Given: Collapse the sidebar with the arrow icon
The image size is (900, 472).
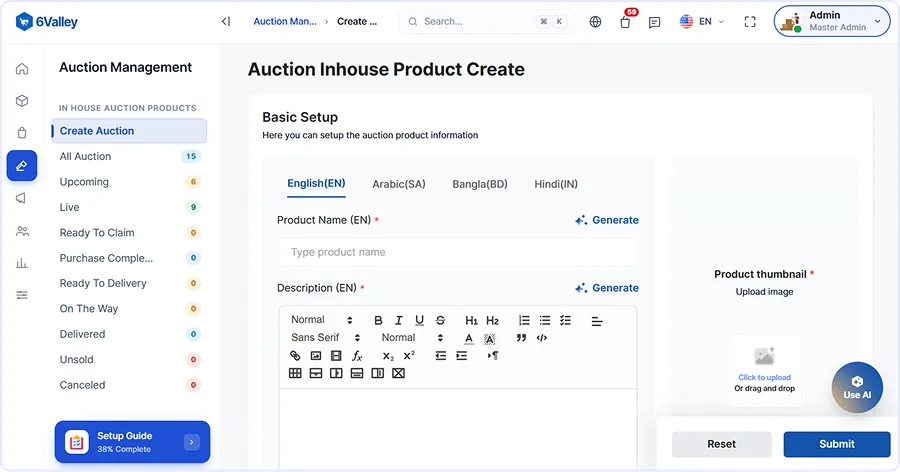Looking at the screenshot, I should click(x=226, y=21).
